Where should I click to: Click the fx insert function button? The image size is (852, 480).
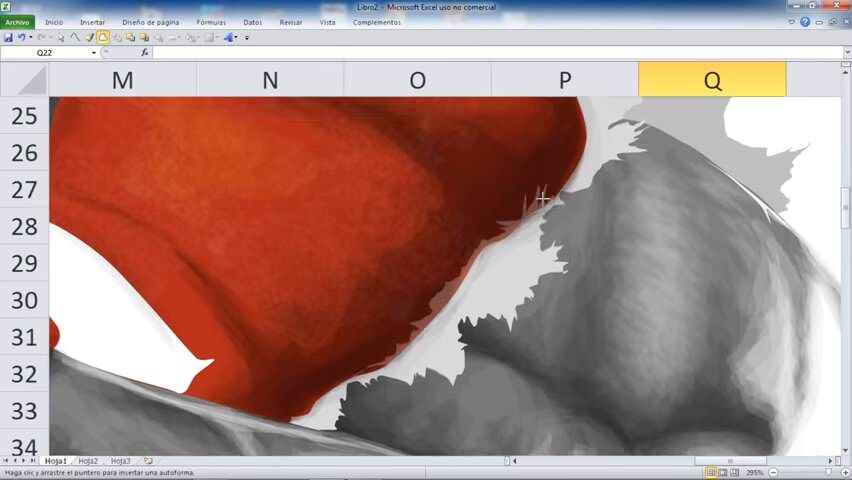point(145,53)
